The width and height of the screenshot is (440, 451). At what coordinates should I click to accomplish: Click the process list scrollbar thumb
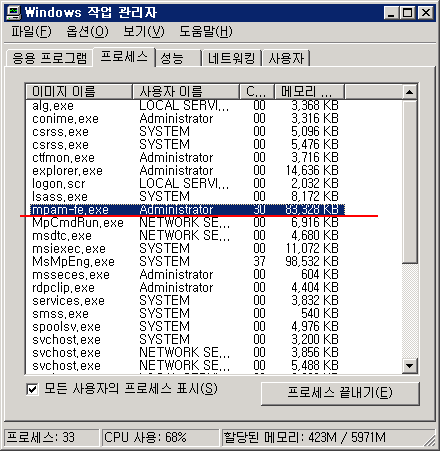409,181
